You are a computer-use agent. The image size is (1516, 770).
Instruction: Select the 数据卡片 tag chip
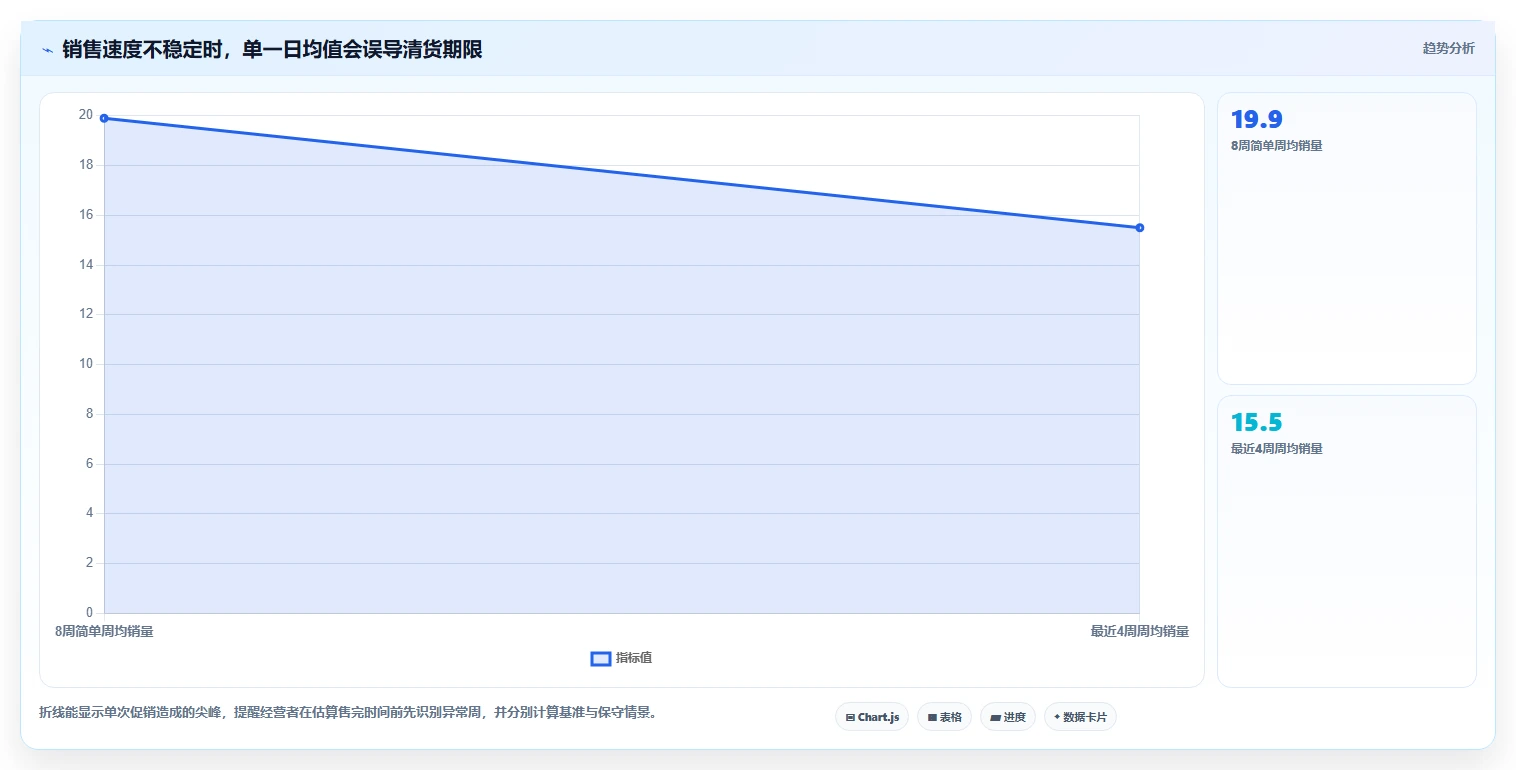point(1080,717)
